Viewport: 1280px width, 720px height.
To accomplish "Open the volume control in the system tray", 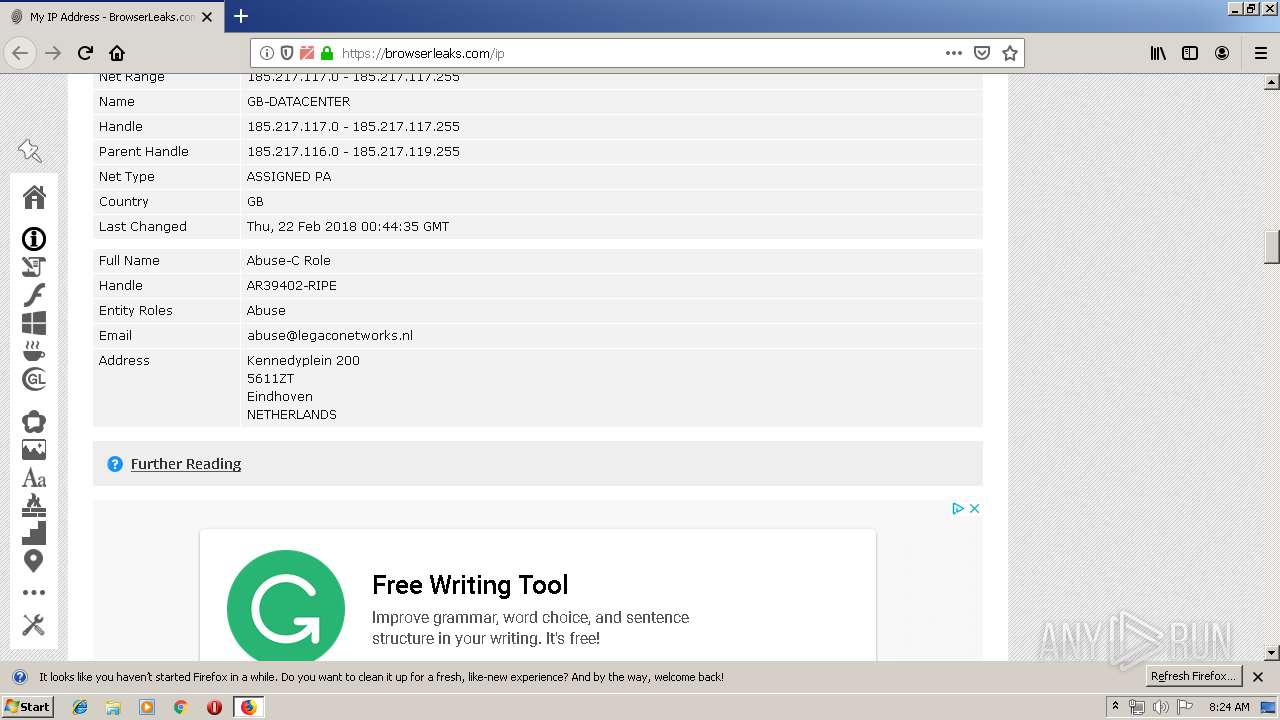I will pos(1160,707).
